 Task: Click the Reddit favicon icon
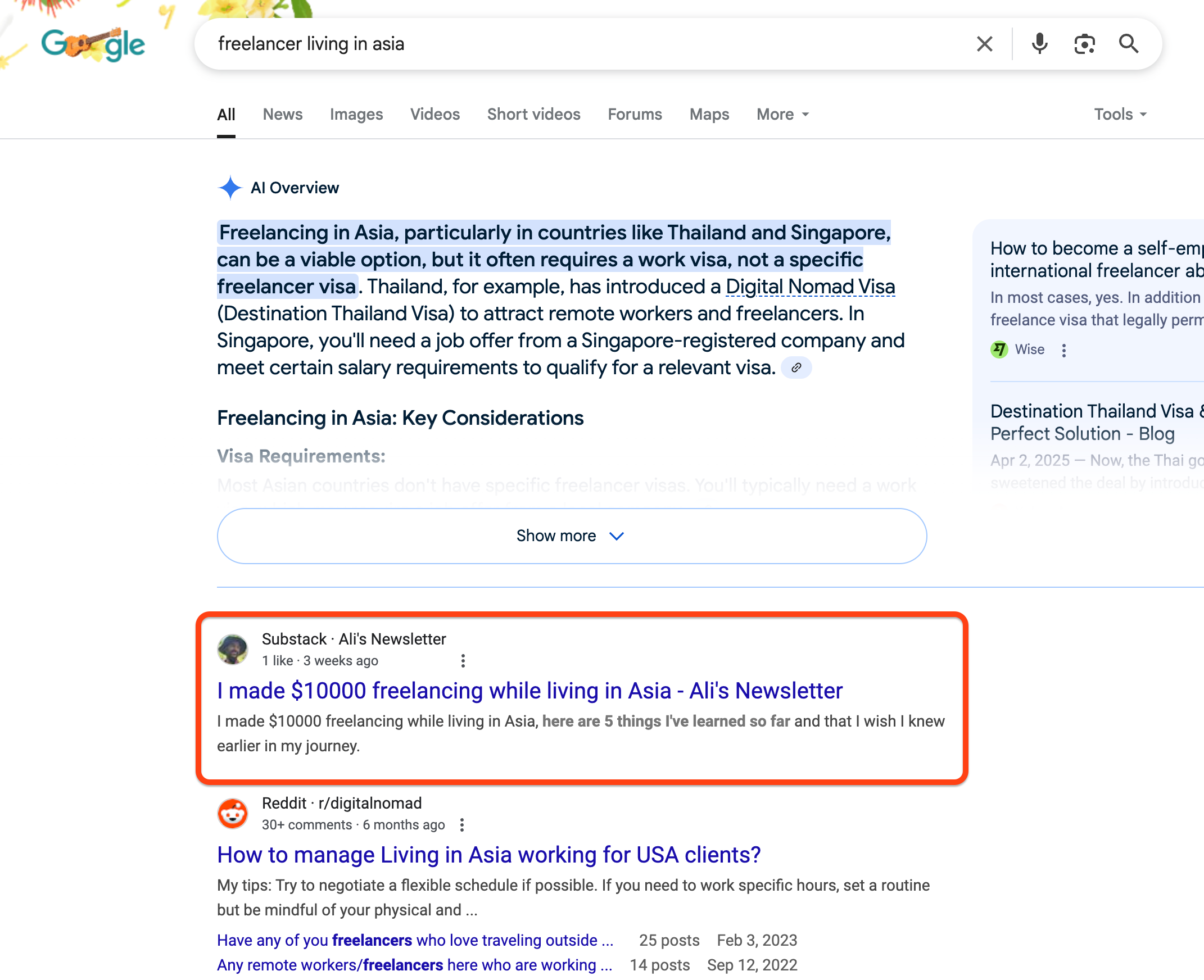(x=233, y=814)
